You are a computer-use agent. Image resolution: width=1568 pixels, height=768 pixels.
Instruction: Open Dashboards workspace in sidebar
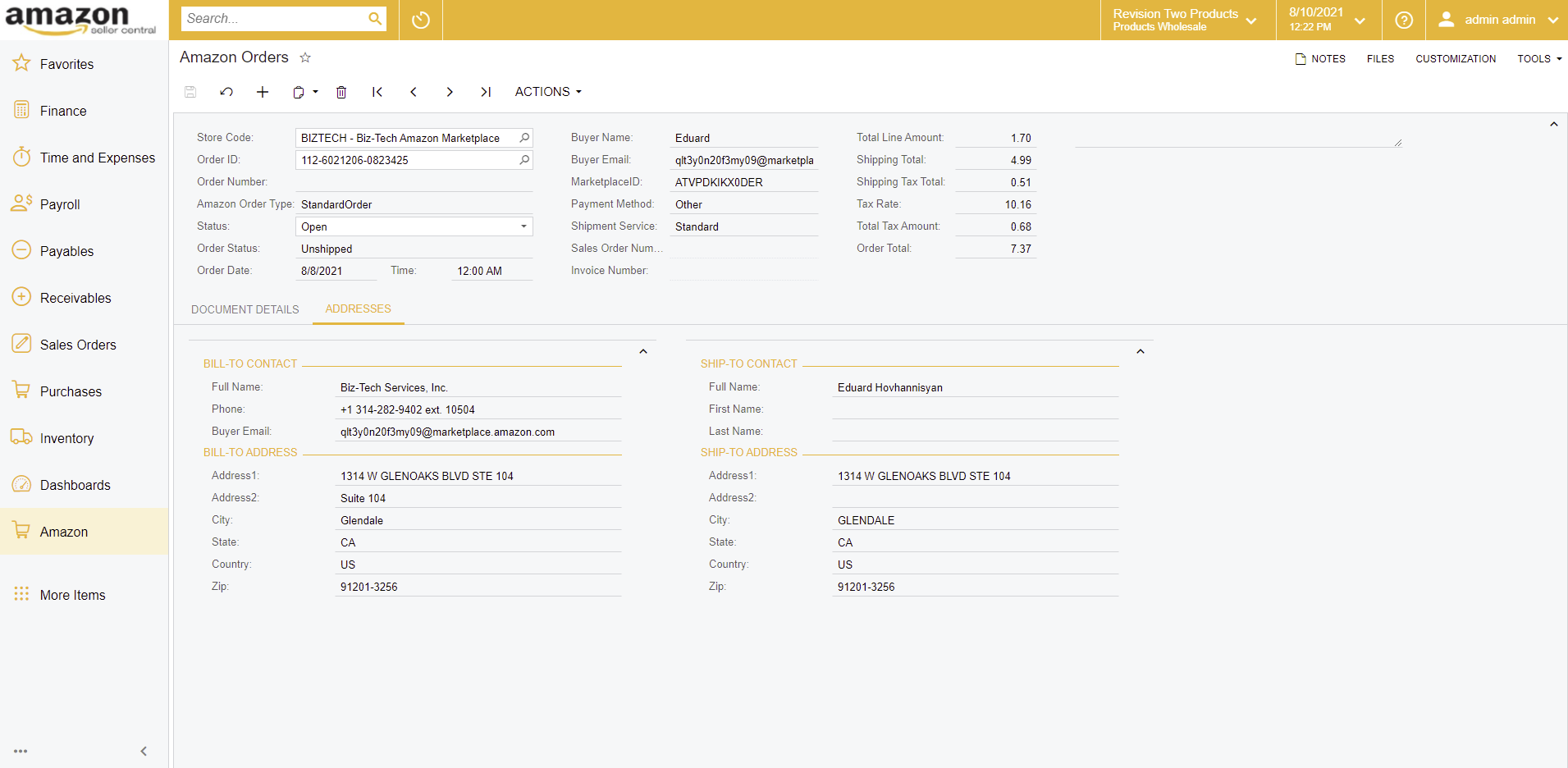84,485
